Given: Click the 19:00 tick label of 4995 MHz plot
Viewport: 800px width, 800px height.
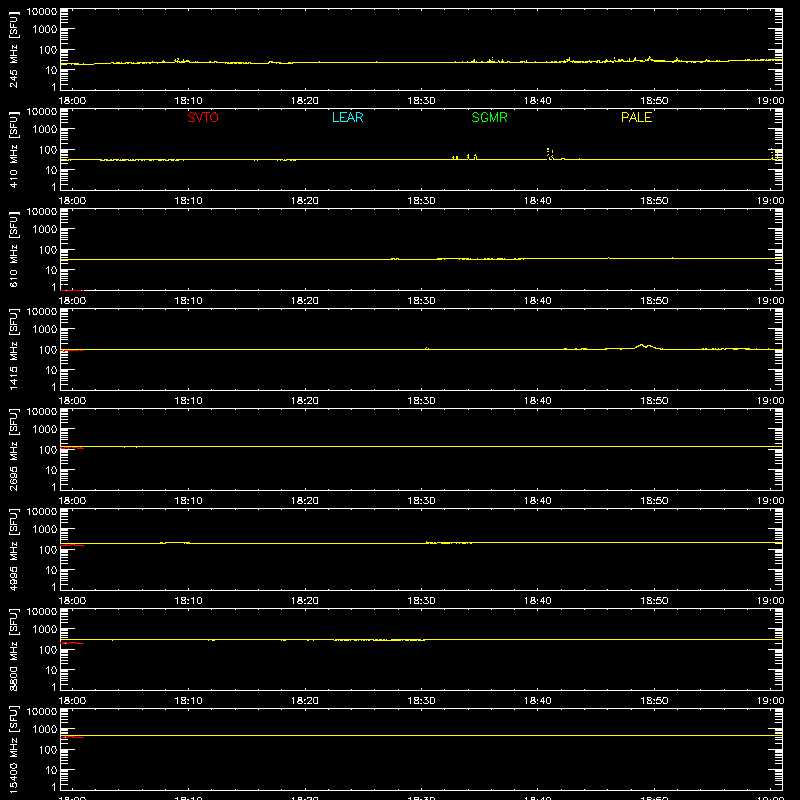Looking at the screenshot, I should click(x=770, y=601).
